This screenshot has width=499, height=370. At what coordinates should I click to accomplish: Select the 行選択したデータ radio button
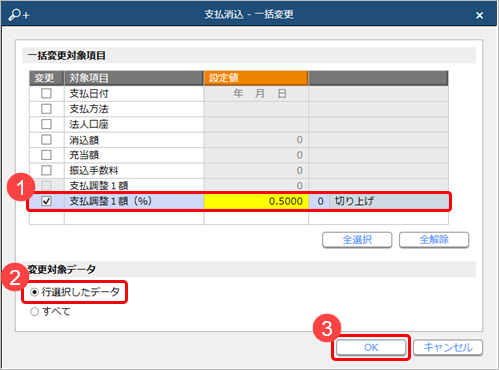[34, 292]
